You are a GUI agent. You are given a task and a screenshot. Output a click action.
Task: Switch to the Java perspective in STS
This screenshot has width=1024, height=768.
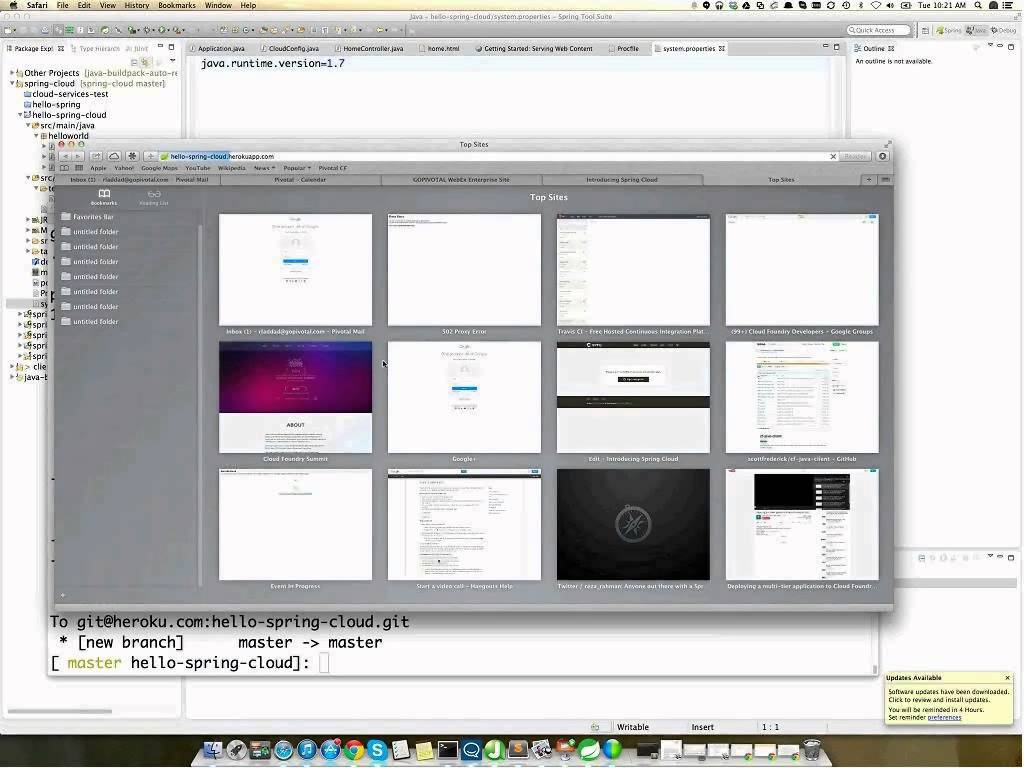(976, 30)
